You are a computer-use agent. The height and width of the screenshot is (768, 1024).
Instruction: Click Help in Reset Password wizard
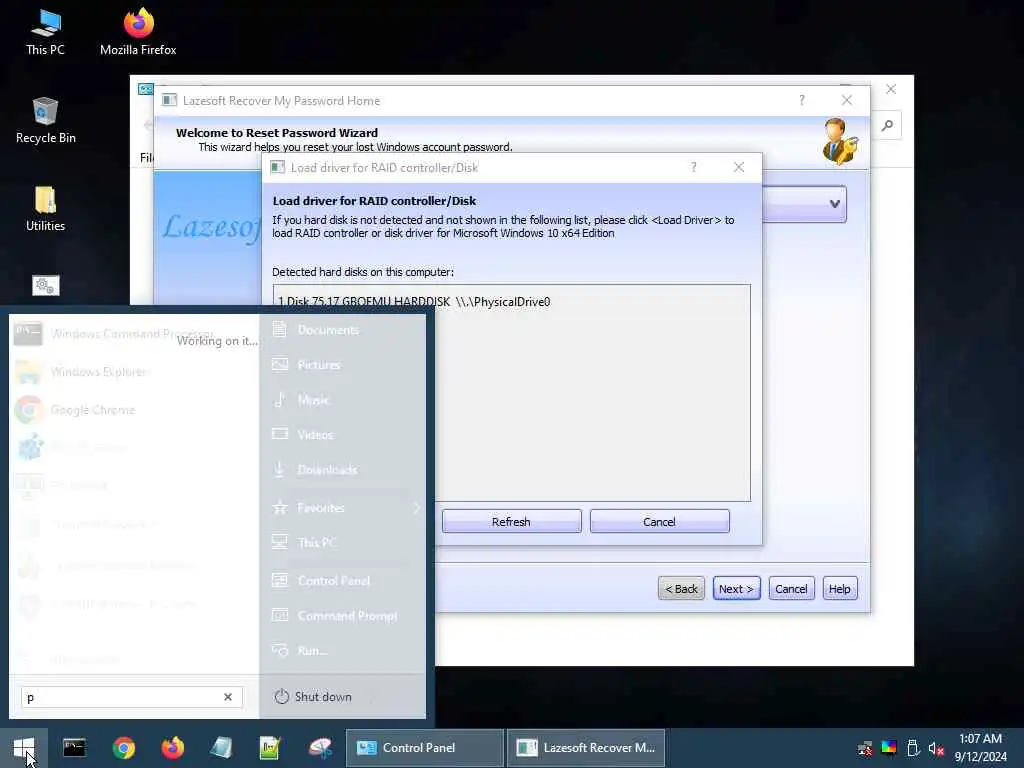click(x=840, y=588)
